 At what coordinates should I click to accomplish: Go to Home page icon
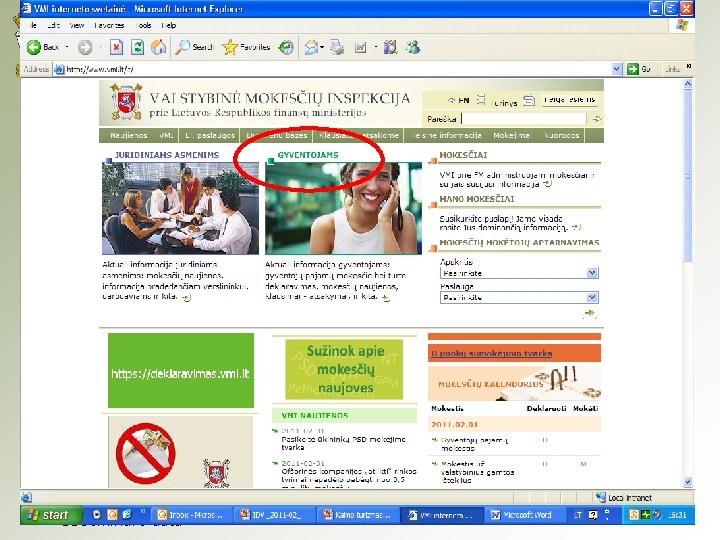click(158, 47)
